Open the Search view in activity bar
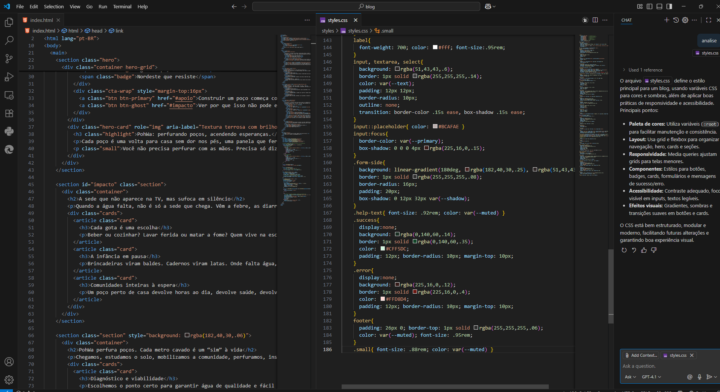 click(x=9, y=40)
